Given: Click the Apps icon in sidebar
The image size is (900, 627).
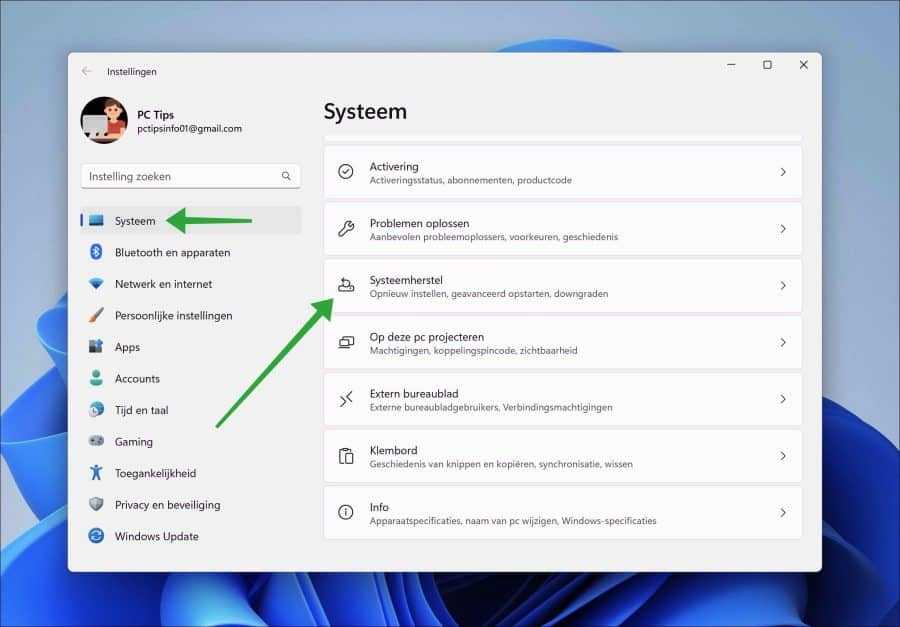Looking at the screenshot, I should [96, 346].
